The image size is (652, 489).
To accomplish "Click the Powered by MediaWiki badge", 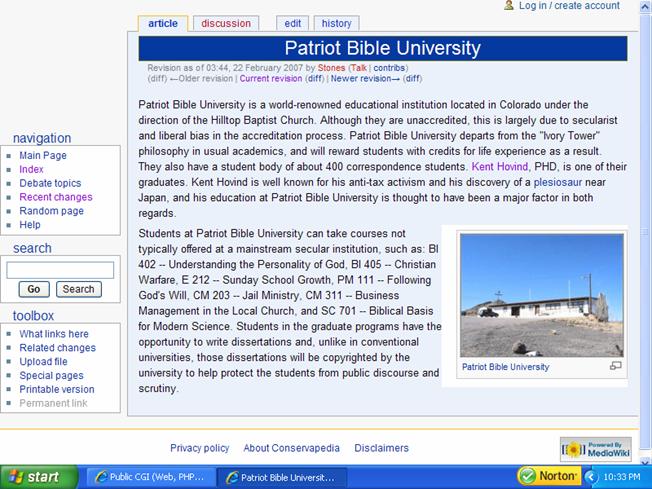I will pyautogui.click(x=595, y=449).
